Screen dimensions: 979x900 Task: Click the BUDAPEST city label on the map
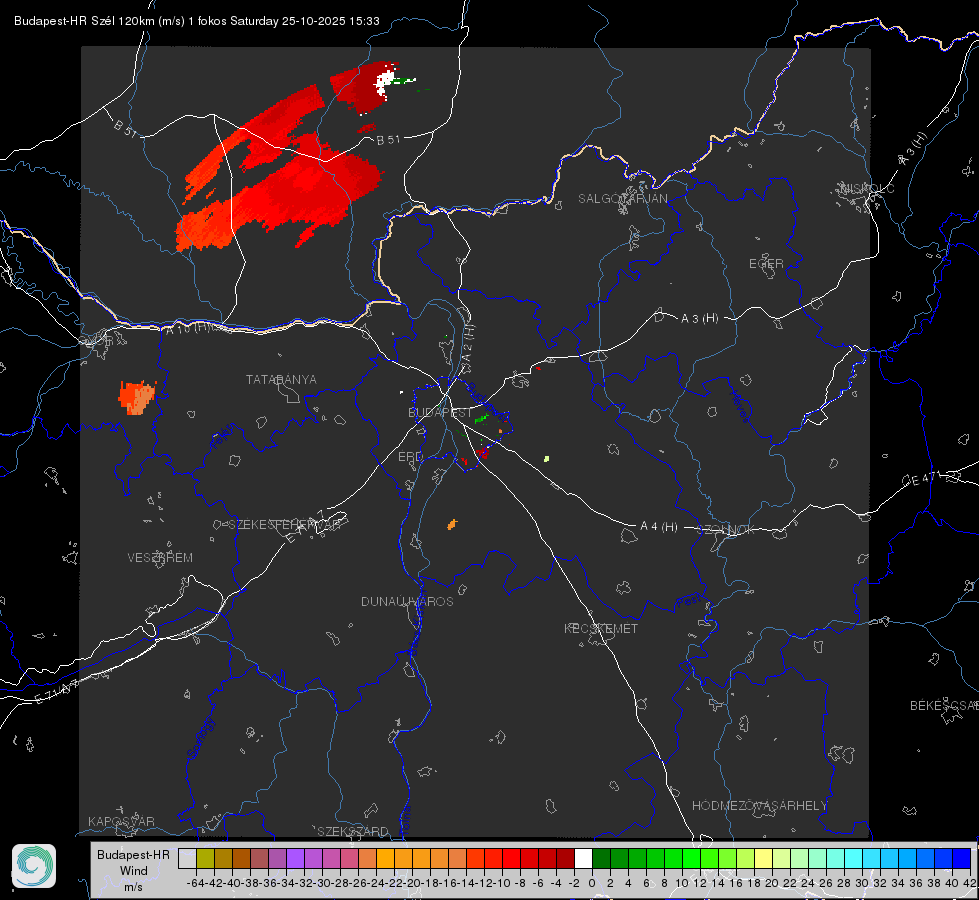(440, 412)
